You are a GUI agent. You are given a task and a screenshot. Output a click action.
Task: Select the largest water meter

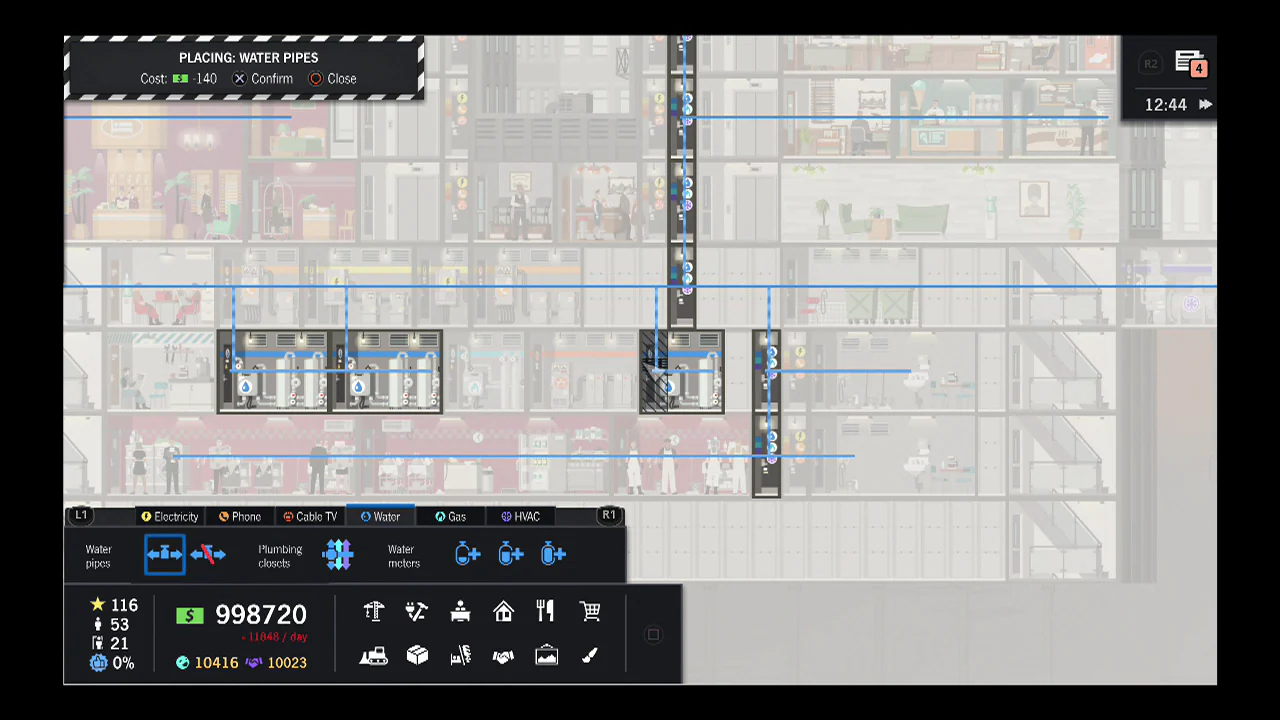tap(552, 553)
